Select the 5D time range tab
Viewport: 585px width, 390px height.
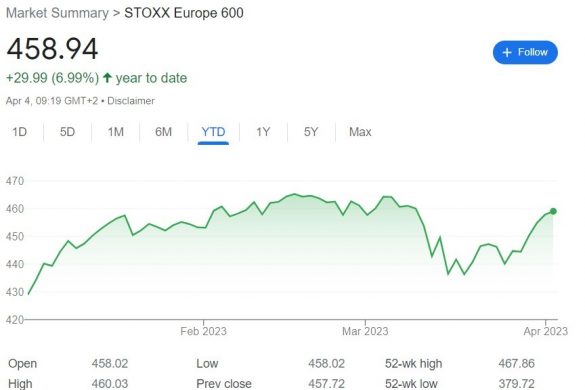tap(68, 132)
